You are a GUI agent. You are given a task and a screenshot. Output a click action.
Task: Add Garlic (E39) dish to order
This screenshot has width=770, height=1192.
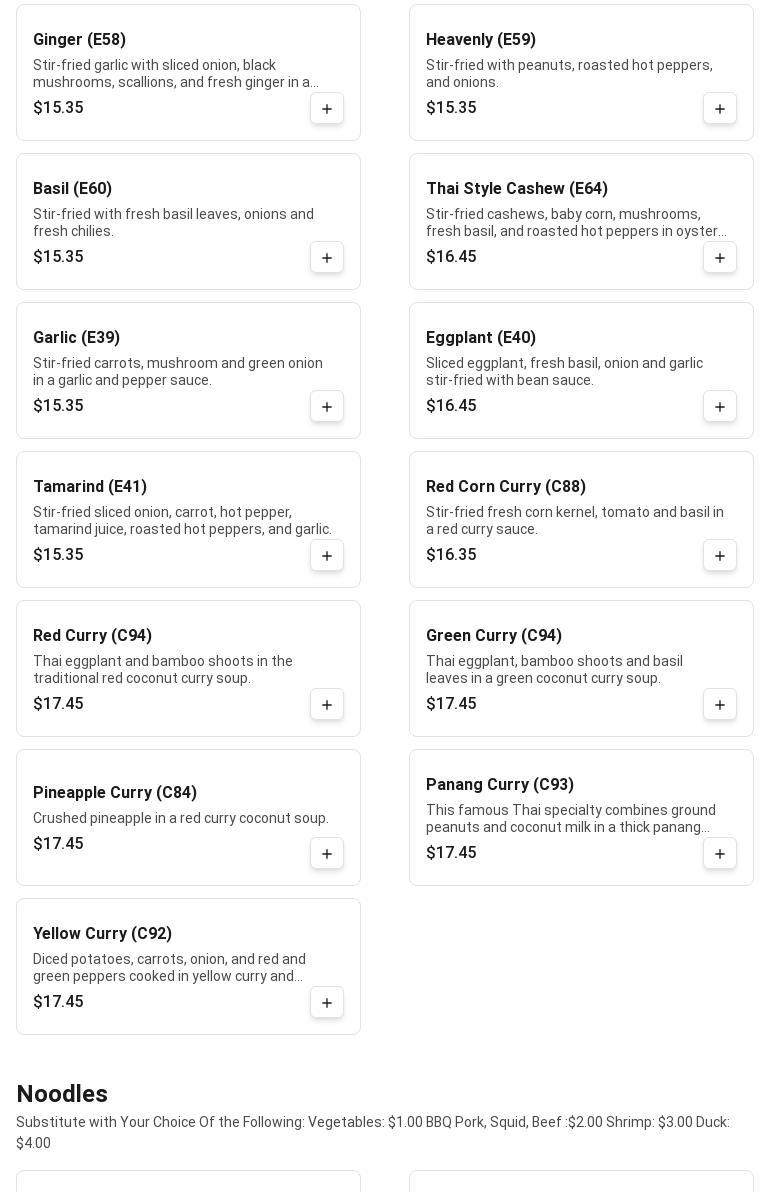tap(327, 407)
